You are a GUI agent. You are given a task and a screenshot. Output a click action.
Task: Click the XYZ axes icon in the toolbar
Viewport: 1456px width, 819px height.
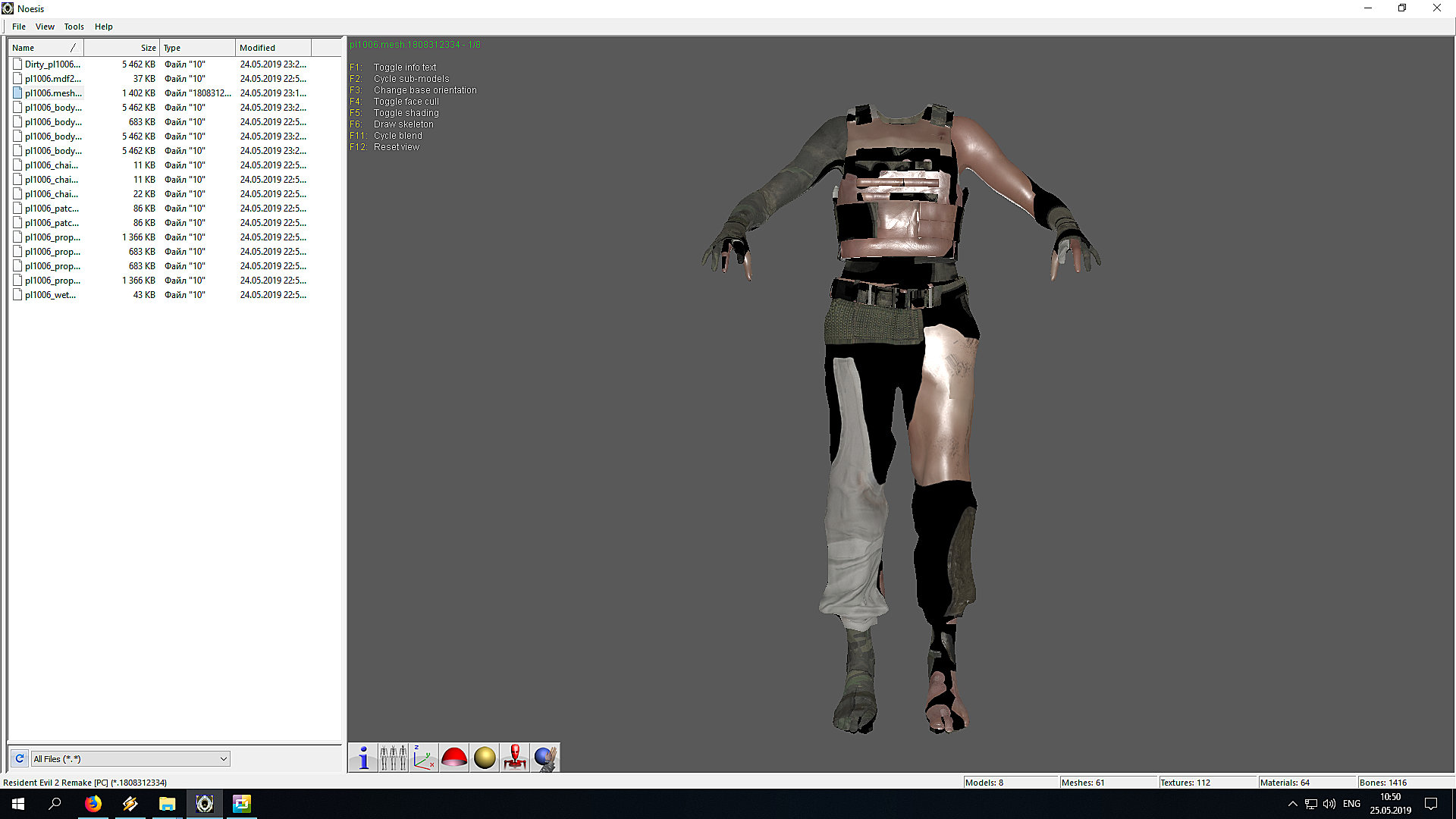(424, 758)
